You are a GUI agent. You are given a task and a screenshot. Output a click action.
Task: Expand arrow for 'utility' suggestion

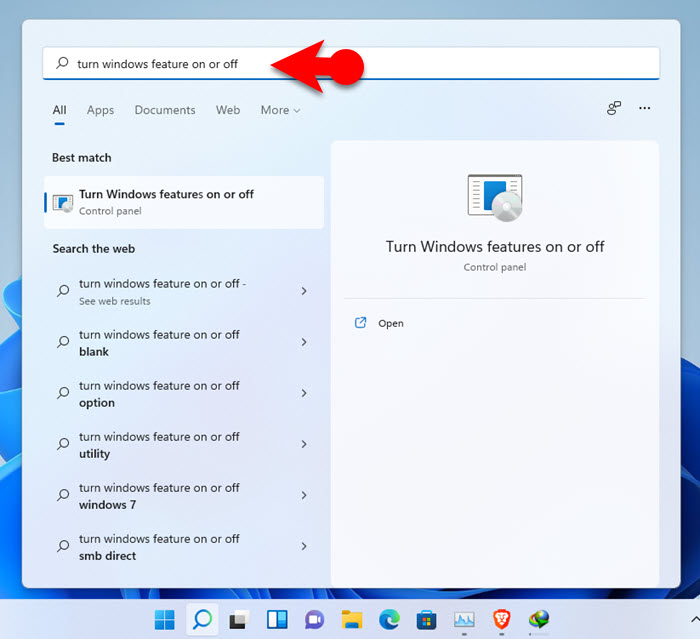[304, 444]
